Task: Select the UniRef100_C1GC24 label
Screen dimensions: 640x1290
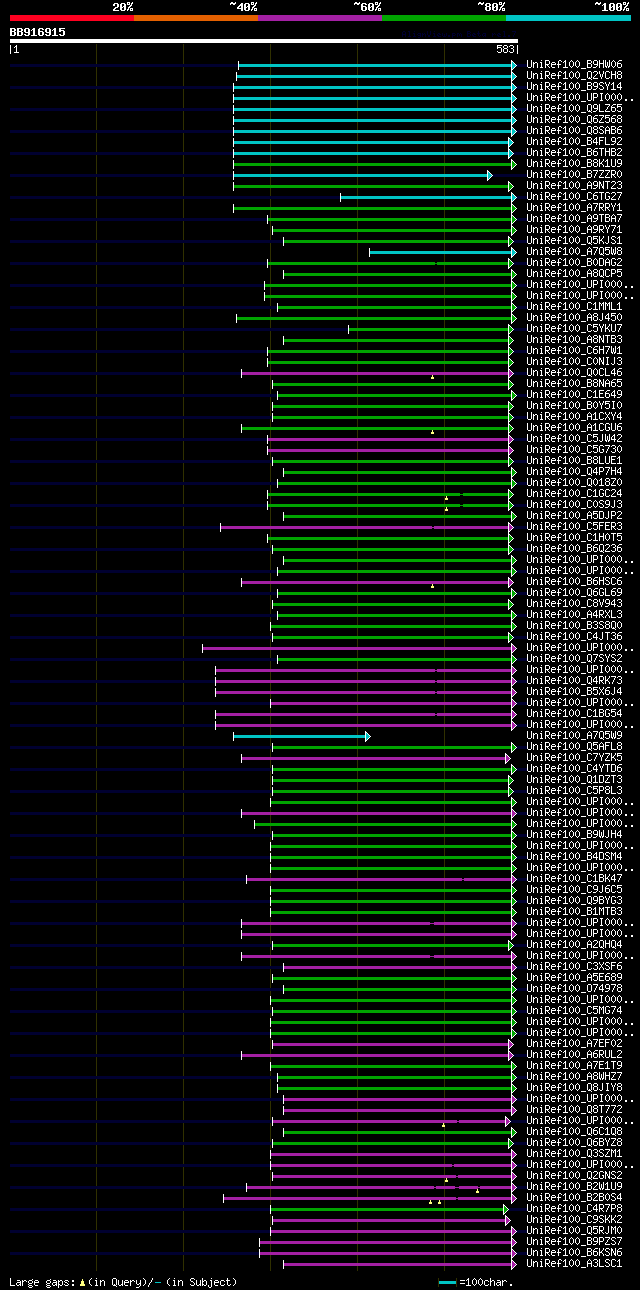Action: pos(573,493)
